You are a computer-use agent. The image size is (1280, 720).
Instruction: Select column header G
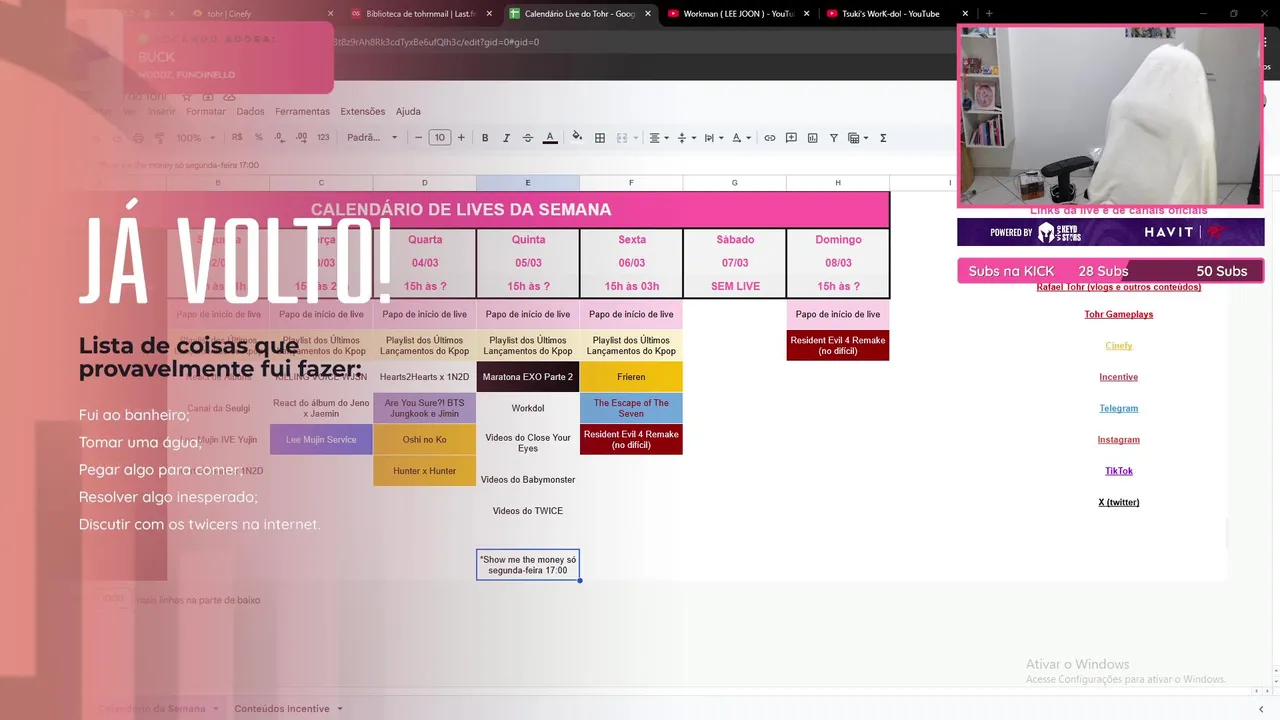point(735,183)
